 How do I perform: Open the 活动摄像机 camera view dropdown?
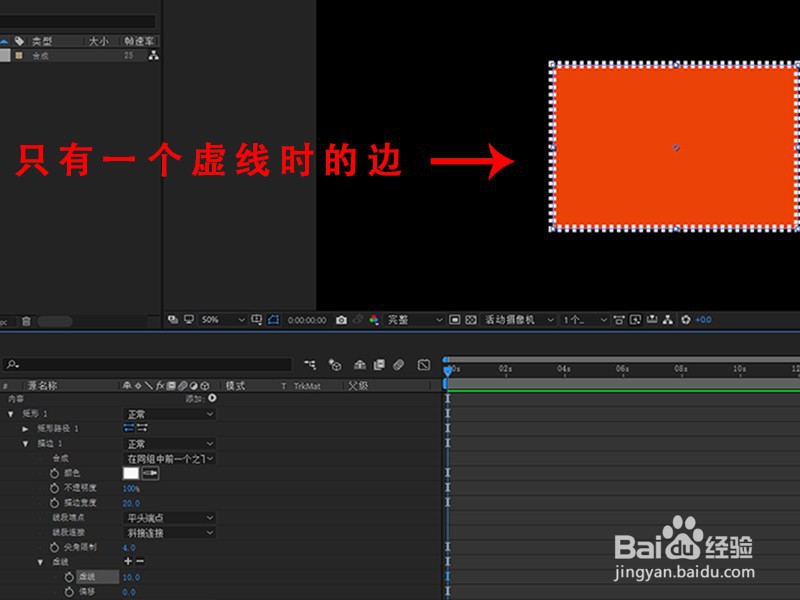click(518, 319)
